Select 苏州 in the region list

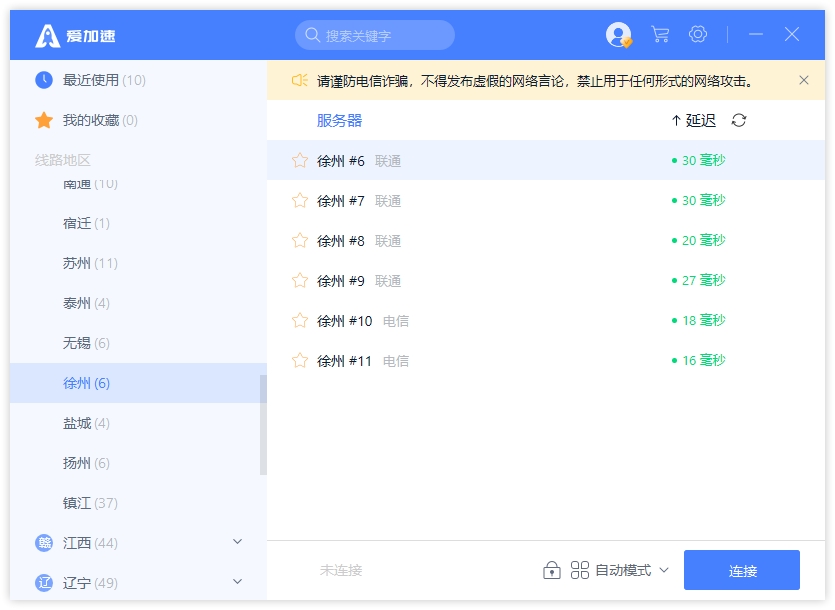pyautogui.click(x=90, y=263)
